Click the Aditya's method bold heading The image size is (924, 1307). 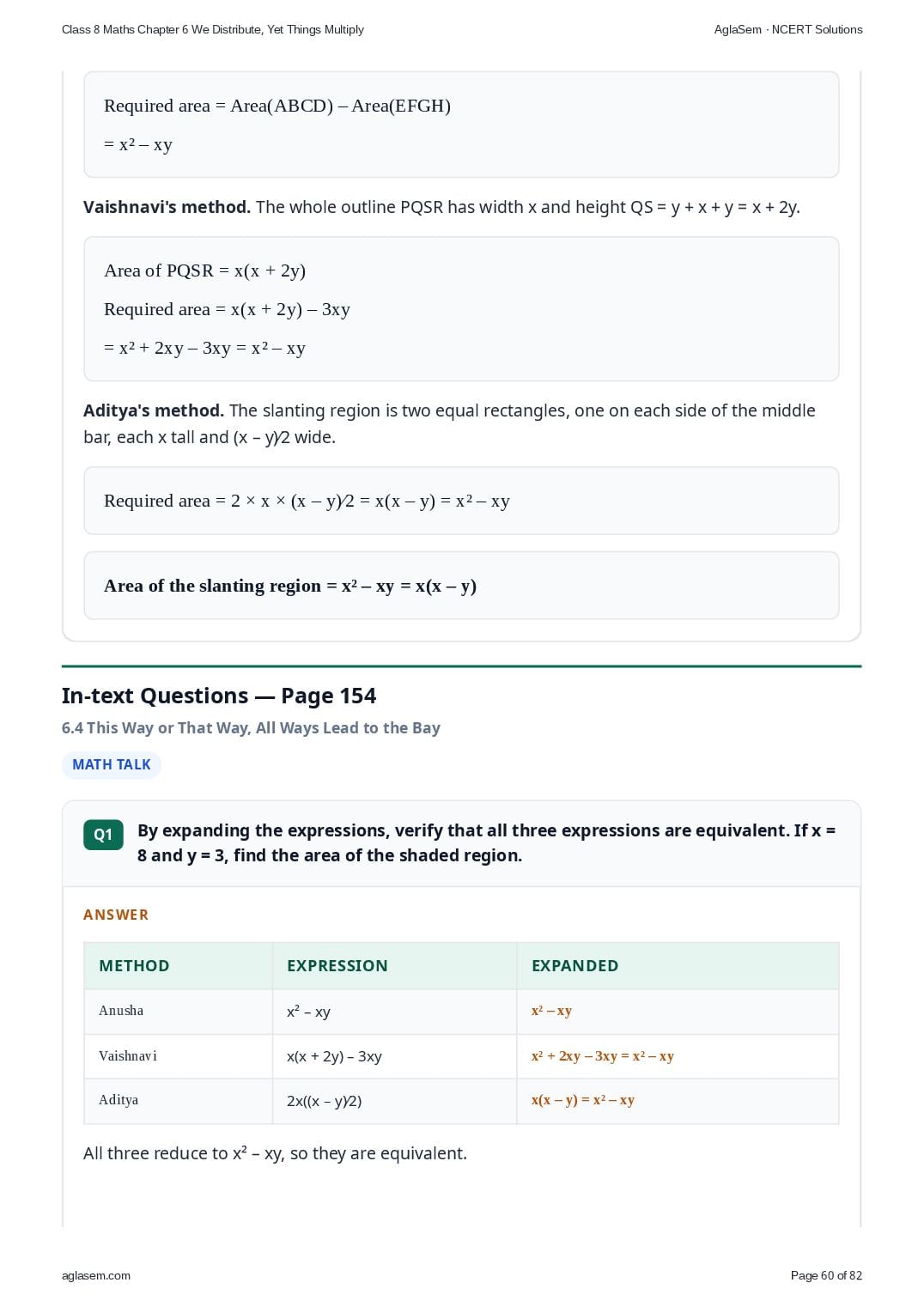(154, 410)
